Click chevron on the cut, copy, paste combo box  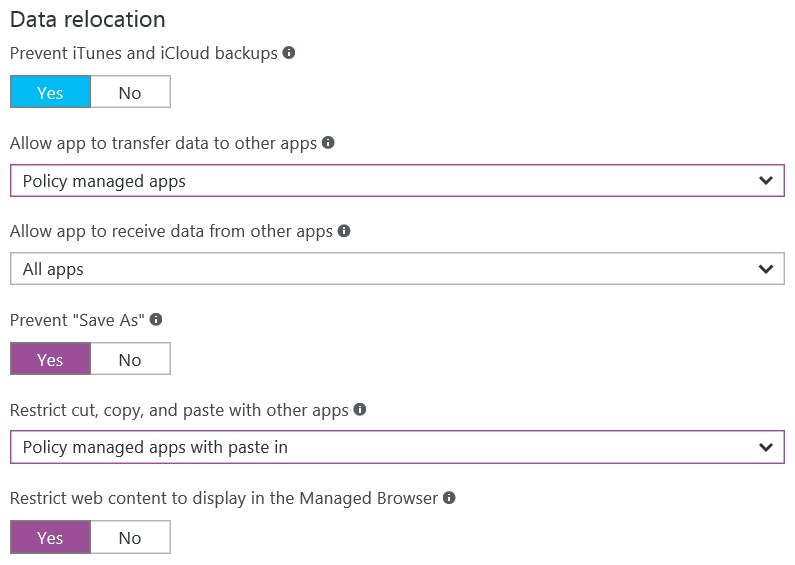click(x=766, y=447)
